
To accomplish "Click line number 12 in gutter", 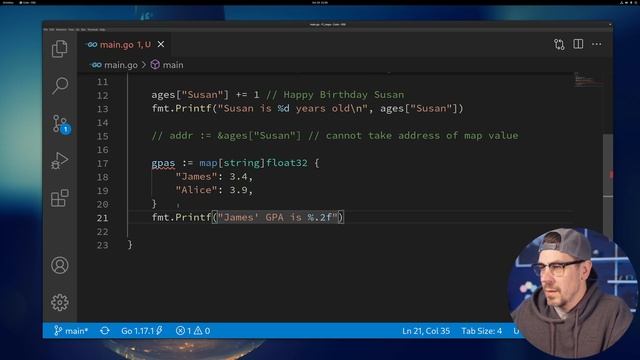I will [102, 96].
